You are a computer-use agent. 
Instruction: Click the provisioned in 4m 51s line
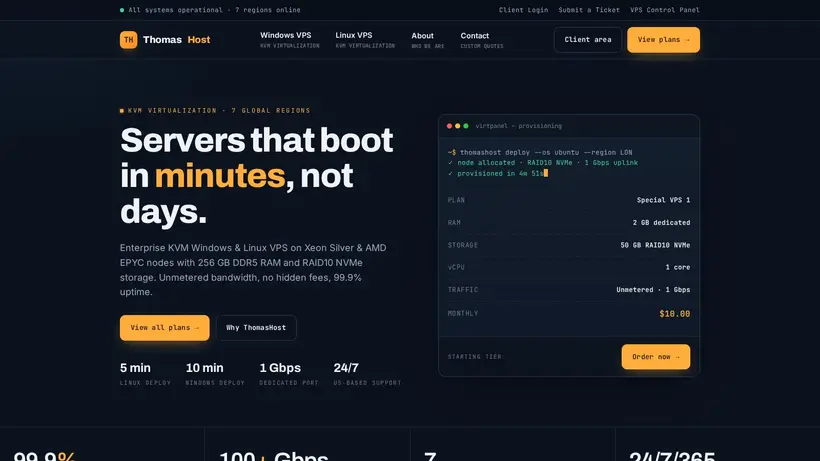498,174
